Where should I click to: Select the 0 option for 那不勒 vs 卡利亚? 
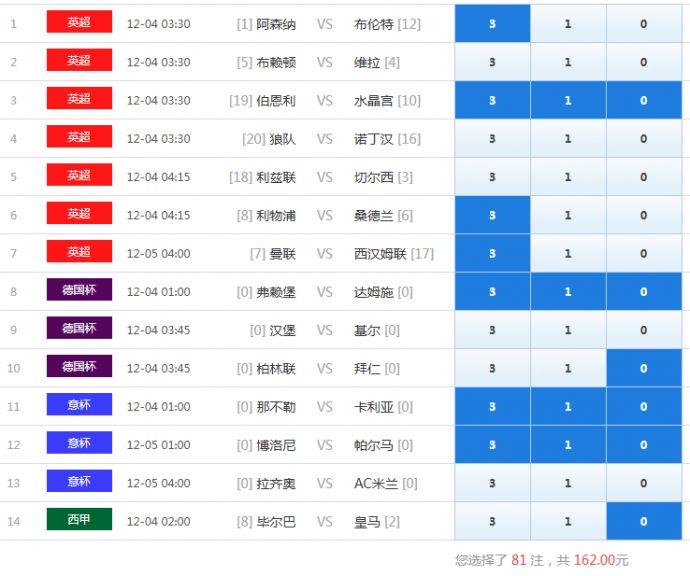[x=643, y=407]
